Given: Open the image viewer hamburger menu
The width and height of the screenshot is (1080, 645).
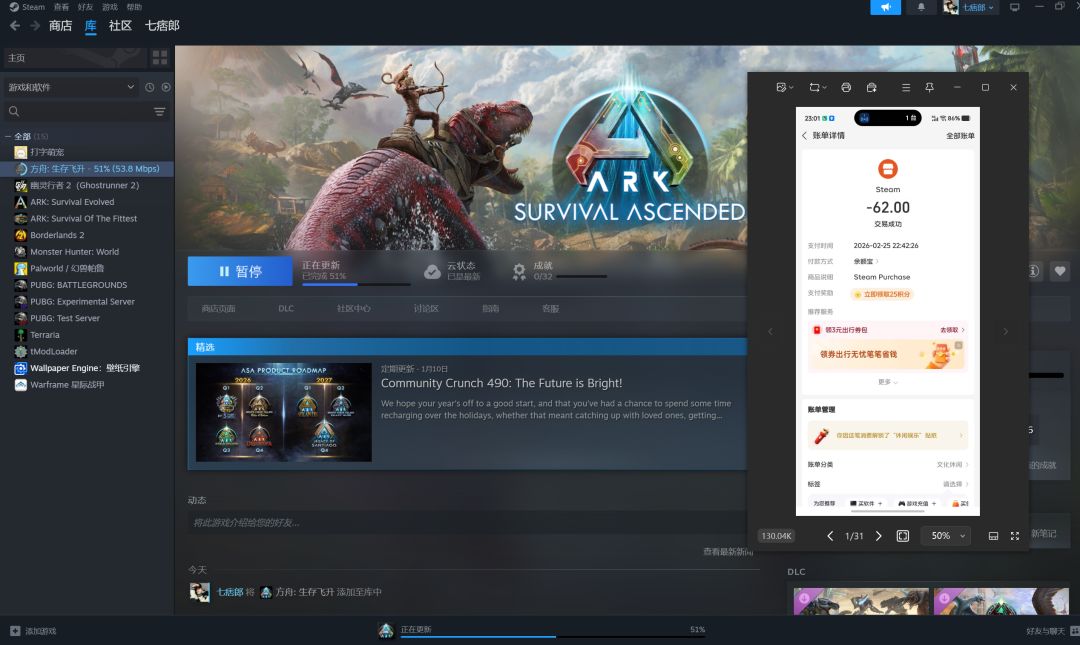Looking at the screenshot, I should pyautogui.click(x=906, y=88).
